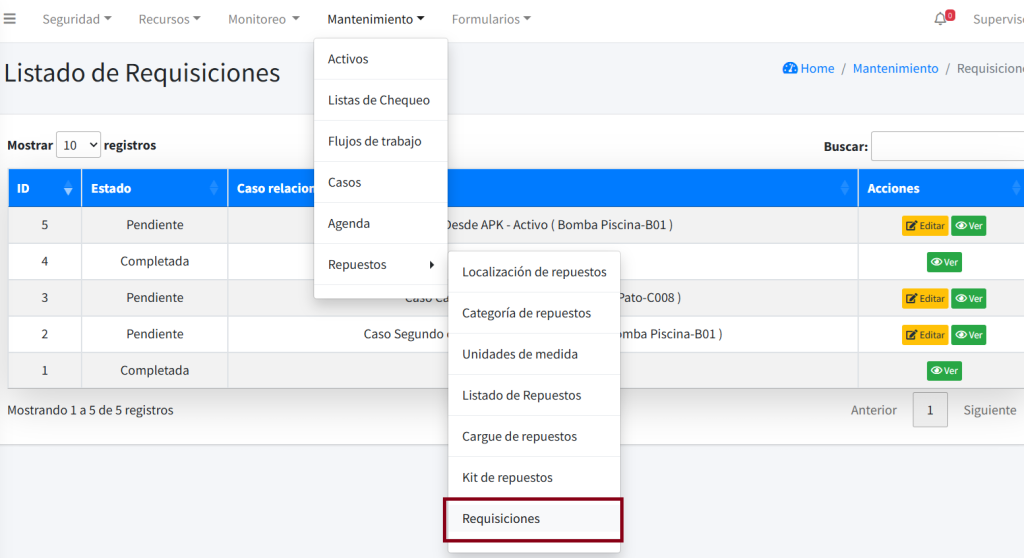Click Ver button for requisition ID 1
Viewport: 1024px width, 558px height.
click(944, 371)
